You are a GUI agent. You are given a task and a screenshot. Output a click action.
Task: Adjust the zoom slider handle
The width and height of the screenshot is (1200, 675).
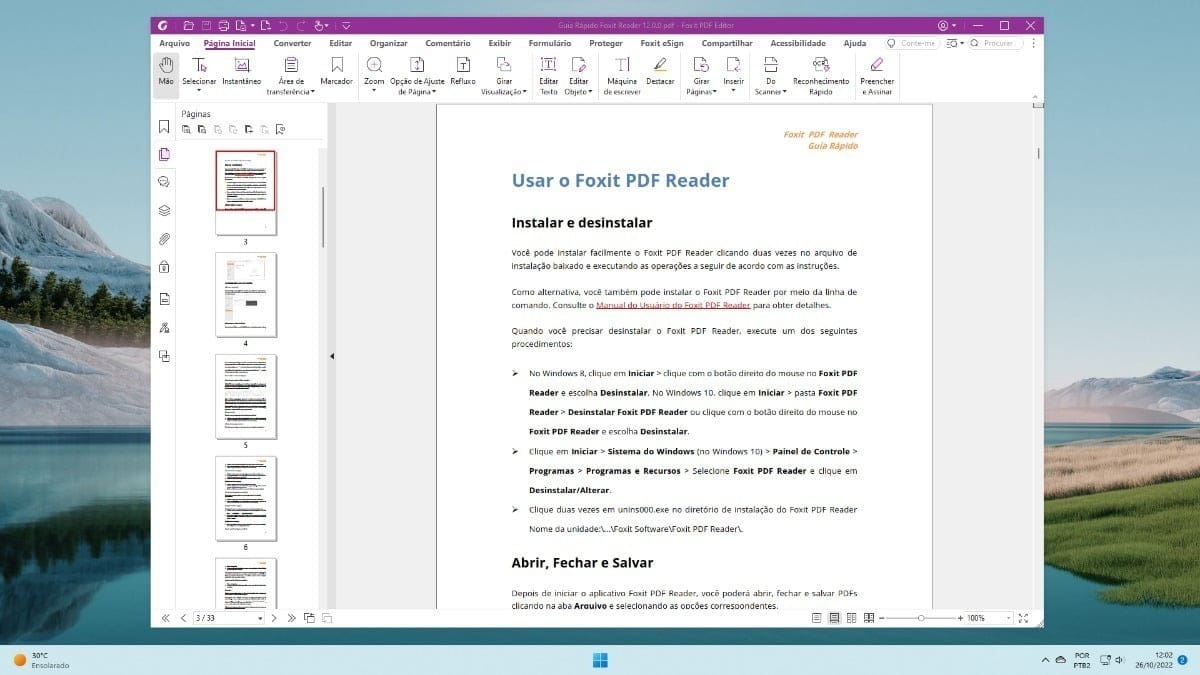(x=921, y=618)
